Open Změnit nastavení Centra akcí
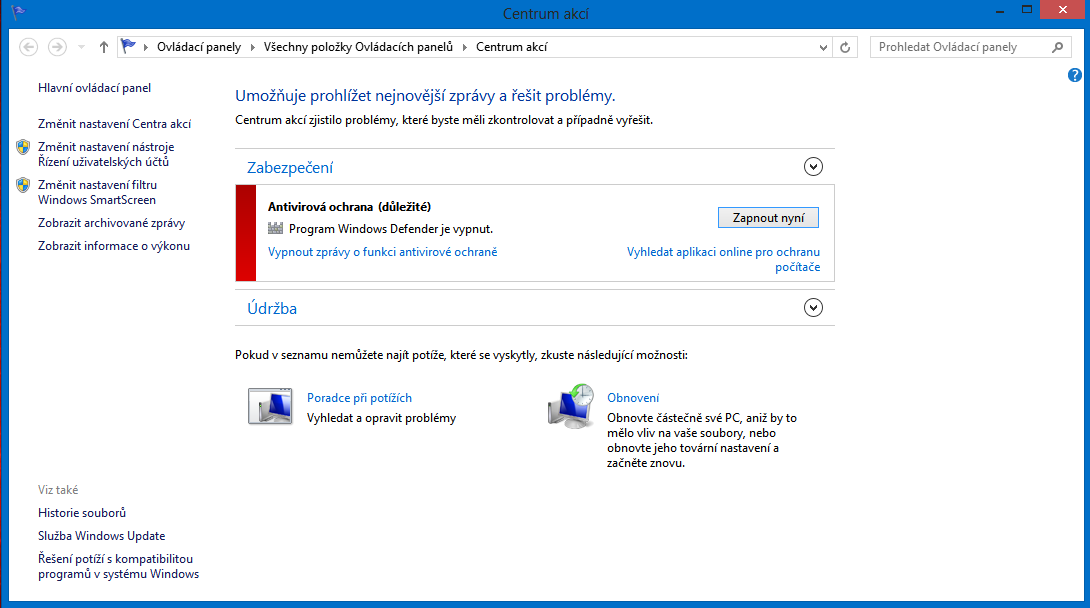Image resolution: width=1090 pixels, height=608 pixels. coord(115,124)
